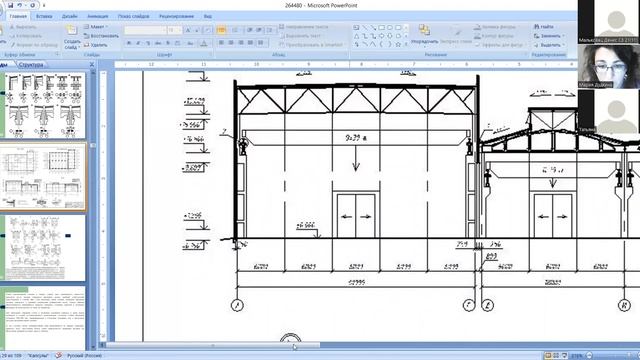Select the building plans slide thumbnail
This screenshot has height=360, width=640.
[43, 177]
